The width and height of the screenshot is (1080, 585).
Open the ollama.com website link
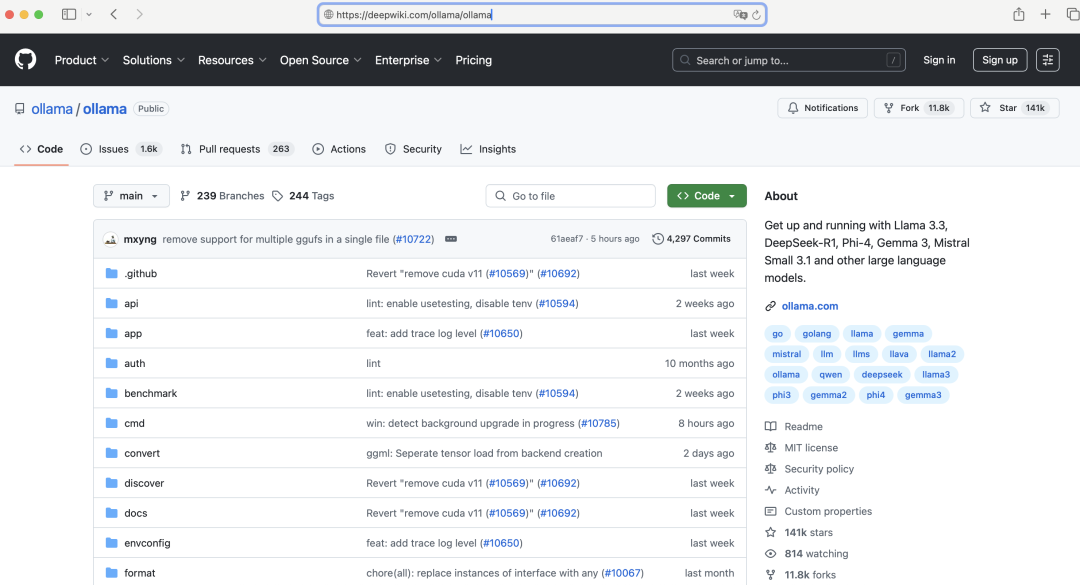pos(810,306)
